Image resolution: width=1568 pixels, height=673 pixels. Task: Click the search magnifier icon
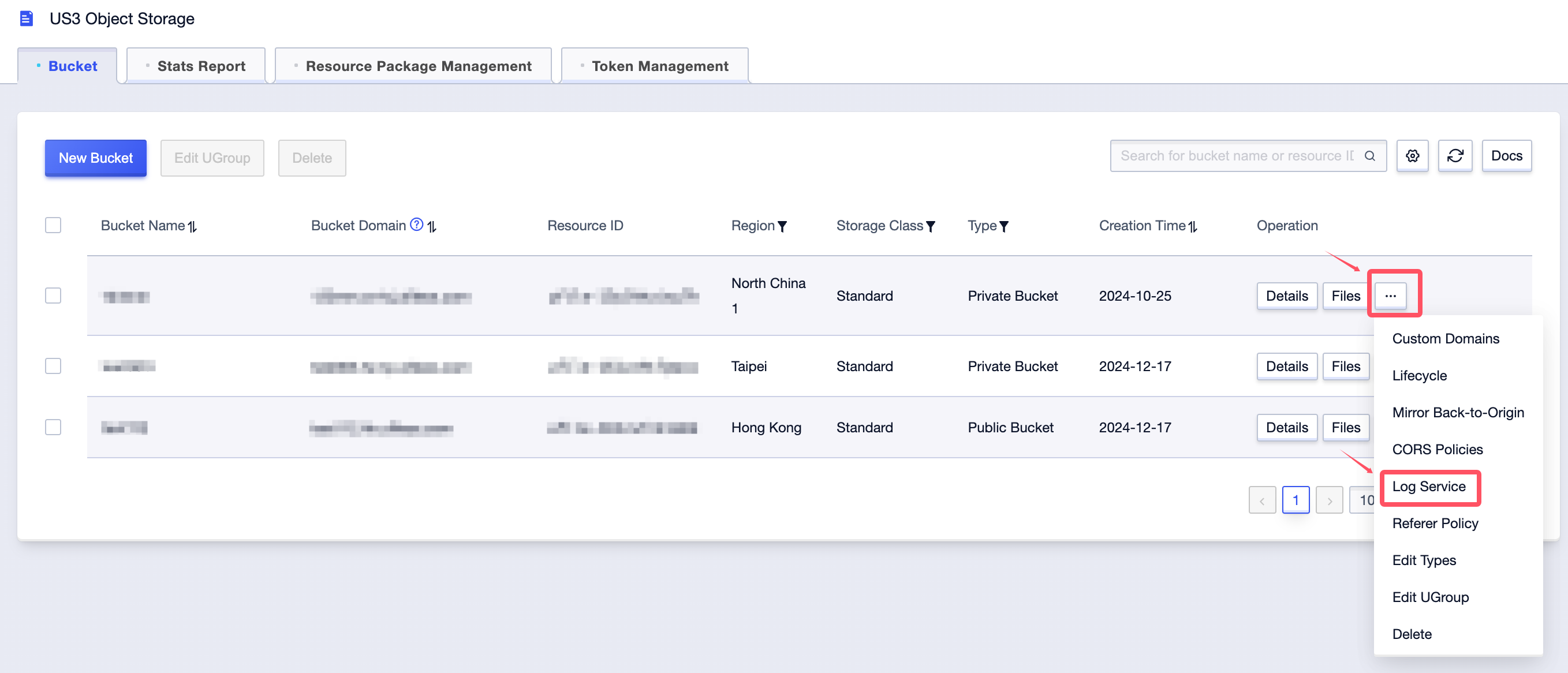[x=1369, y=156]
